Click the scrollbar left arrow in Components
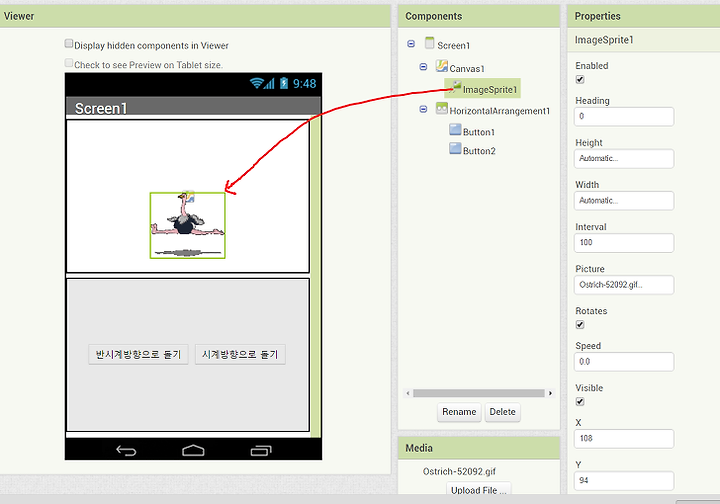 (x=408, y=393)
